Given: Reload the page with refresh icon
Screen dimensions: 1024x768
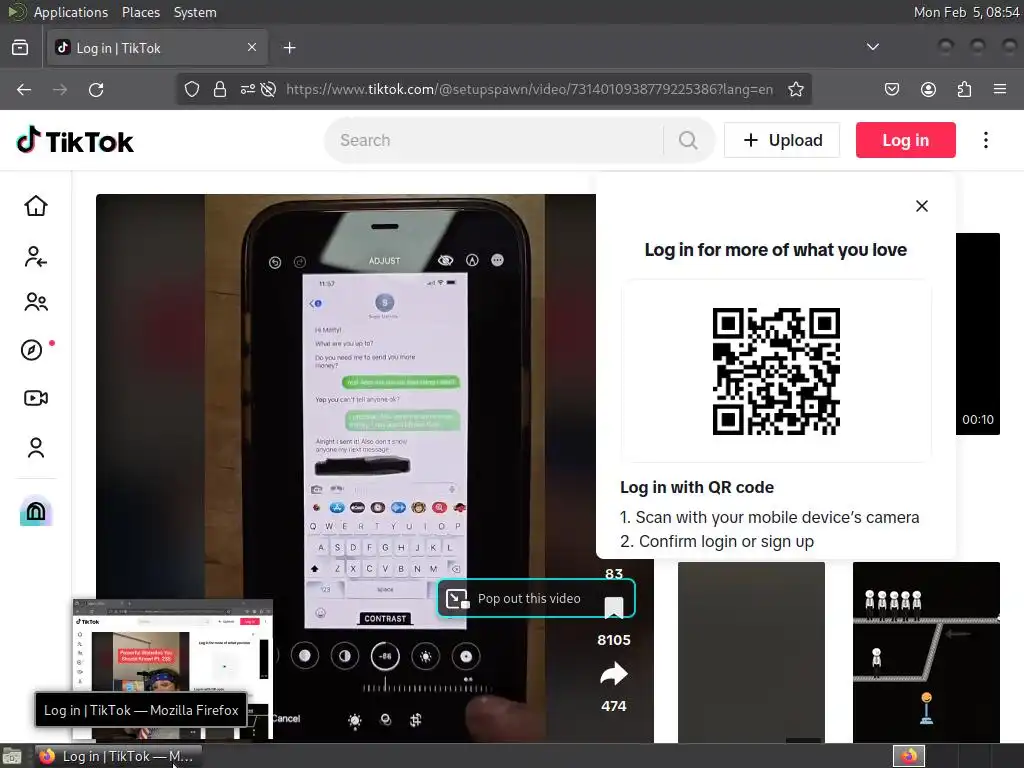Looking at the screenshot, I should point(96,89).
